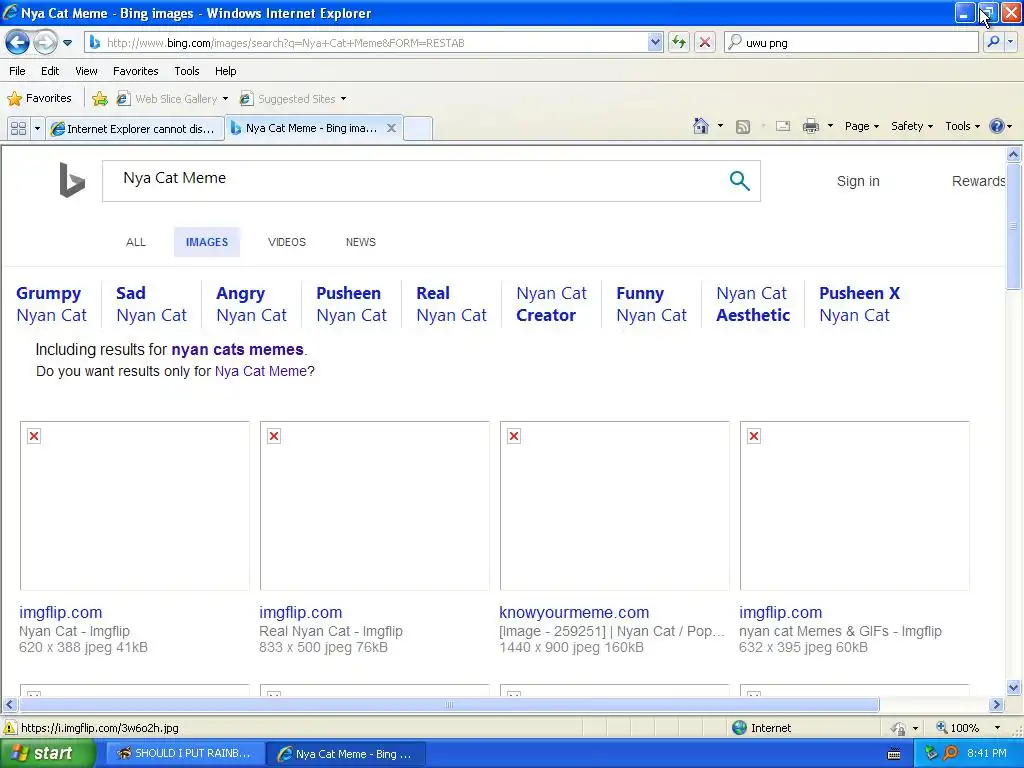The image size is (1024, 768).
Task: Switch to the ALL results tab
Action: click(x=136, y=242)
